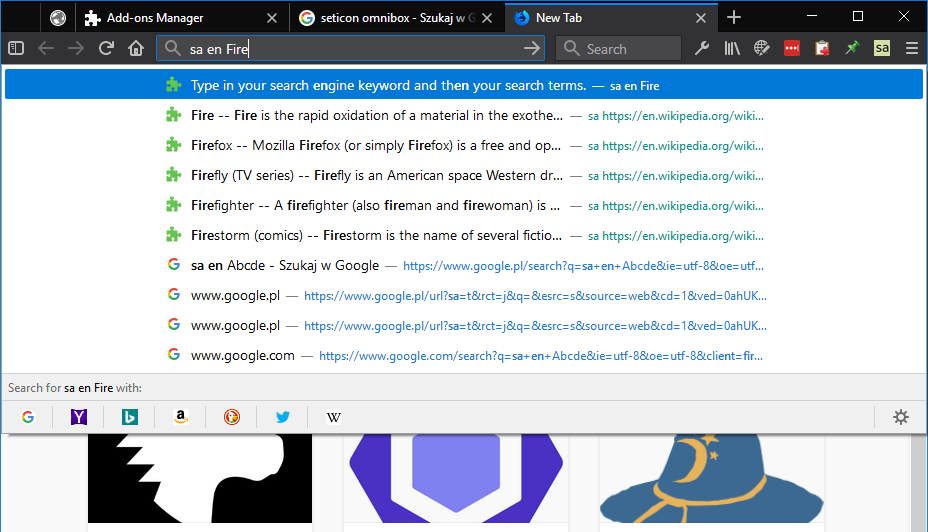
Task: Reload the current page
Action: click(x=106, y=48)
